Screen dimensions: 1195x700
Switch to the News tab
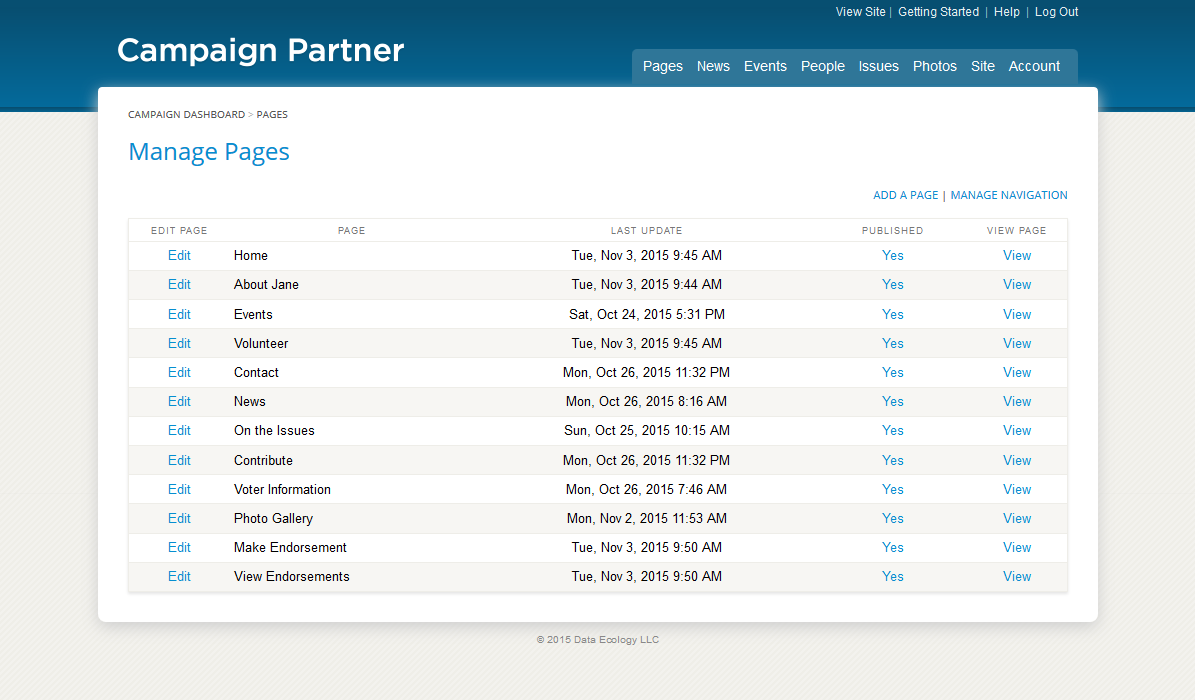click(x=713, y=66)
